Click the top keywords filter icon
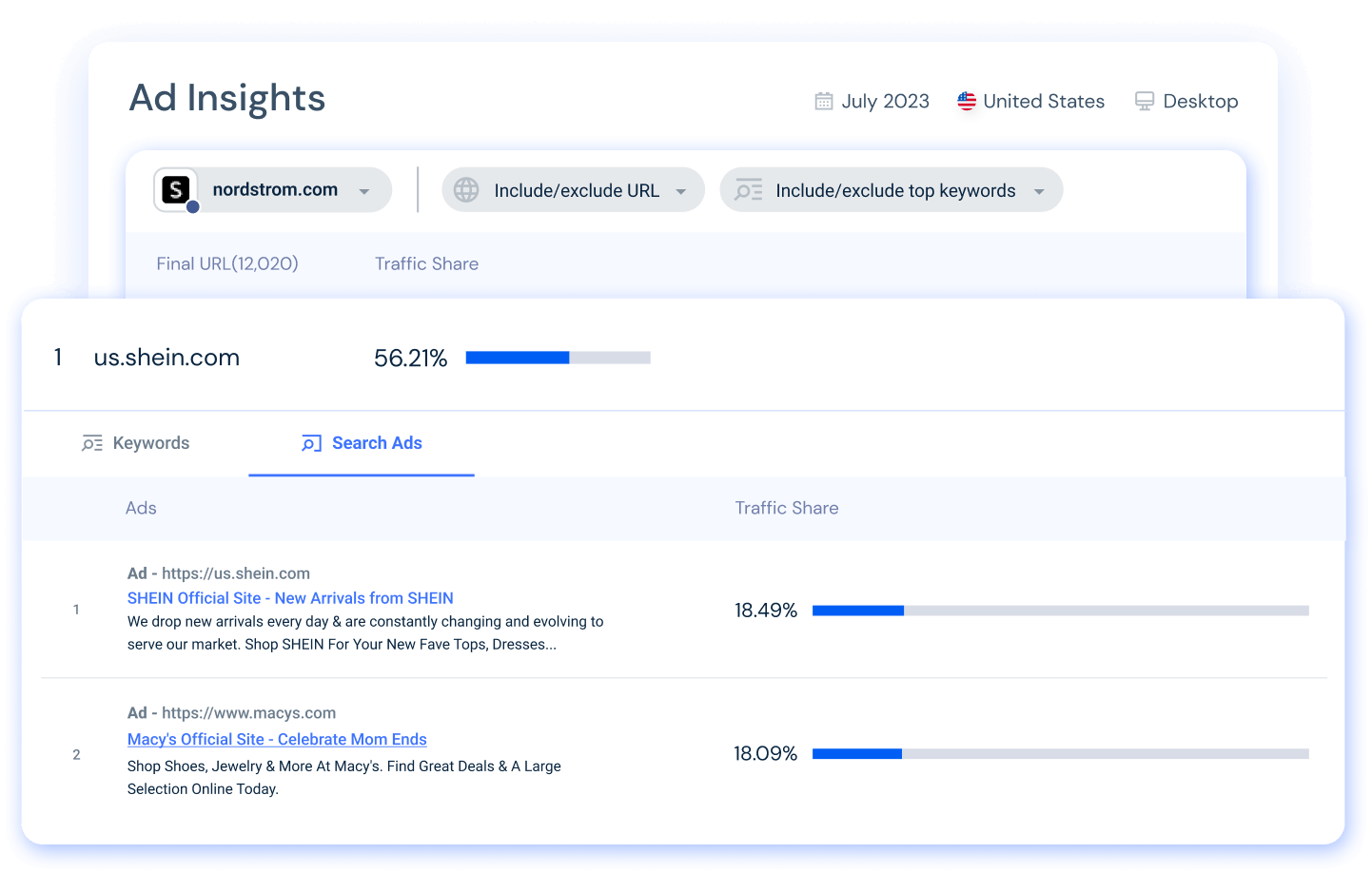 tap(749, 190)
